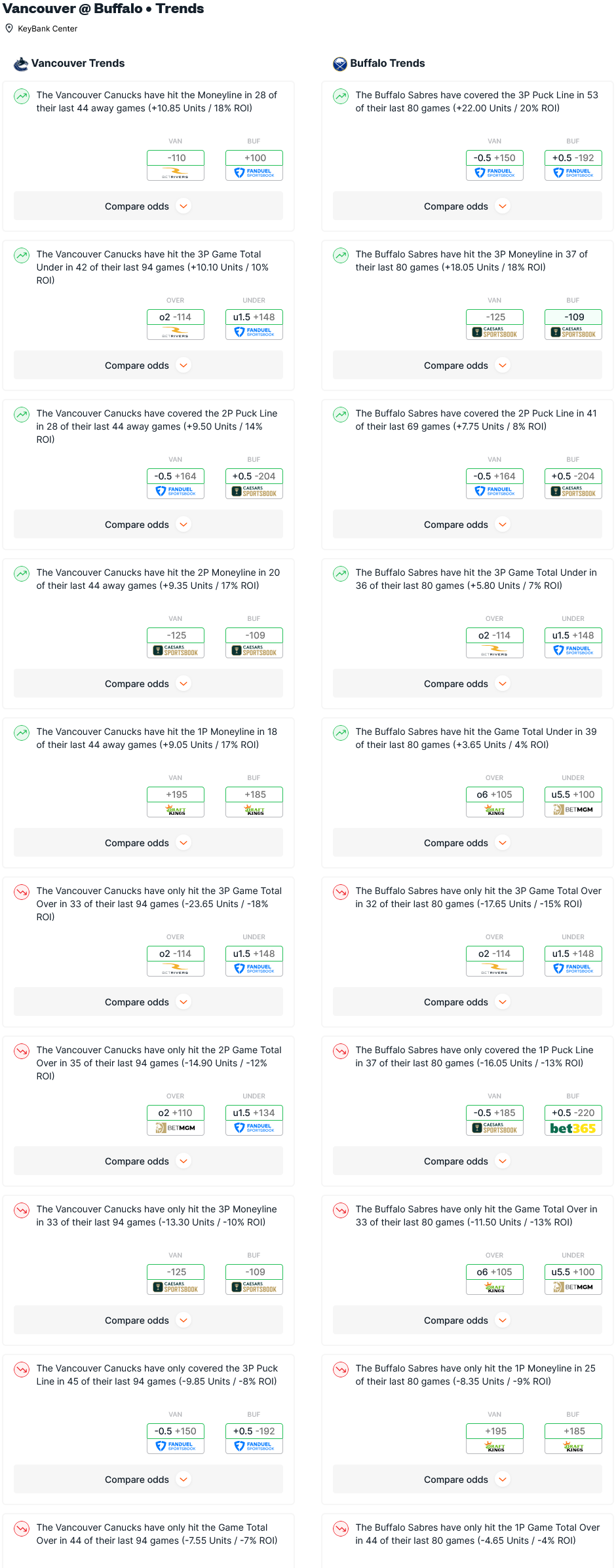The width and height of the screenshot is (616, 1568).
Task: Expand Compare odds under Buffalo 3P Moneyline trend
Action: [467, 365]
